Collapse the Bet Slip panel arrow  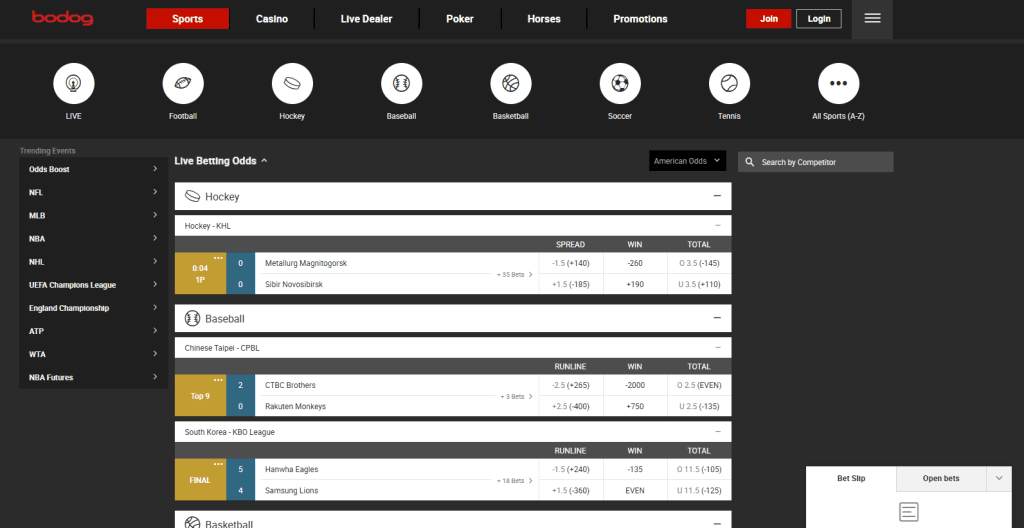[999, 478]
